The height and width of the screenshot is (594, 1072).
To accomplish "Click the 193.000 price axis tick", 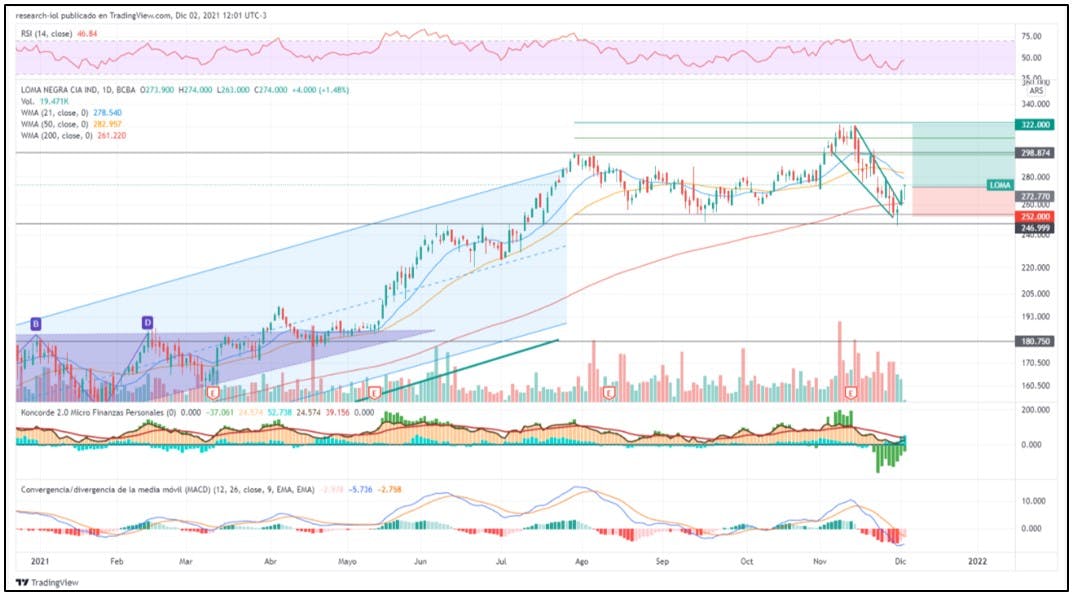I will click(1036, 317).
